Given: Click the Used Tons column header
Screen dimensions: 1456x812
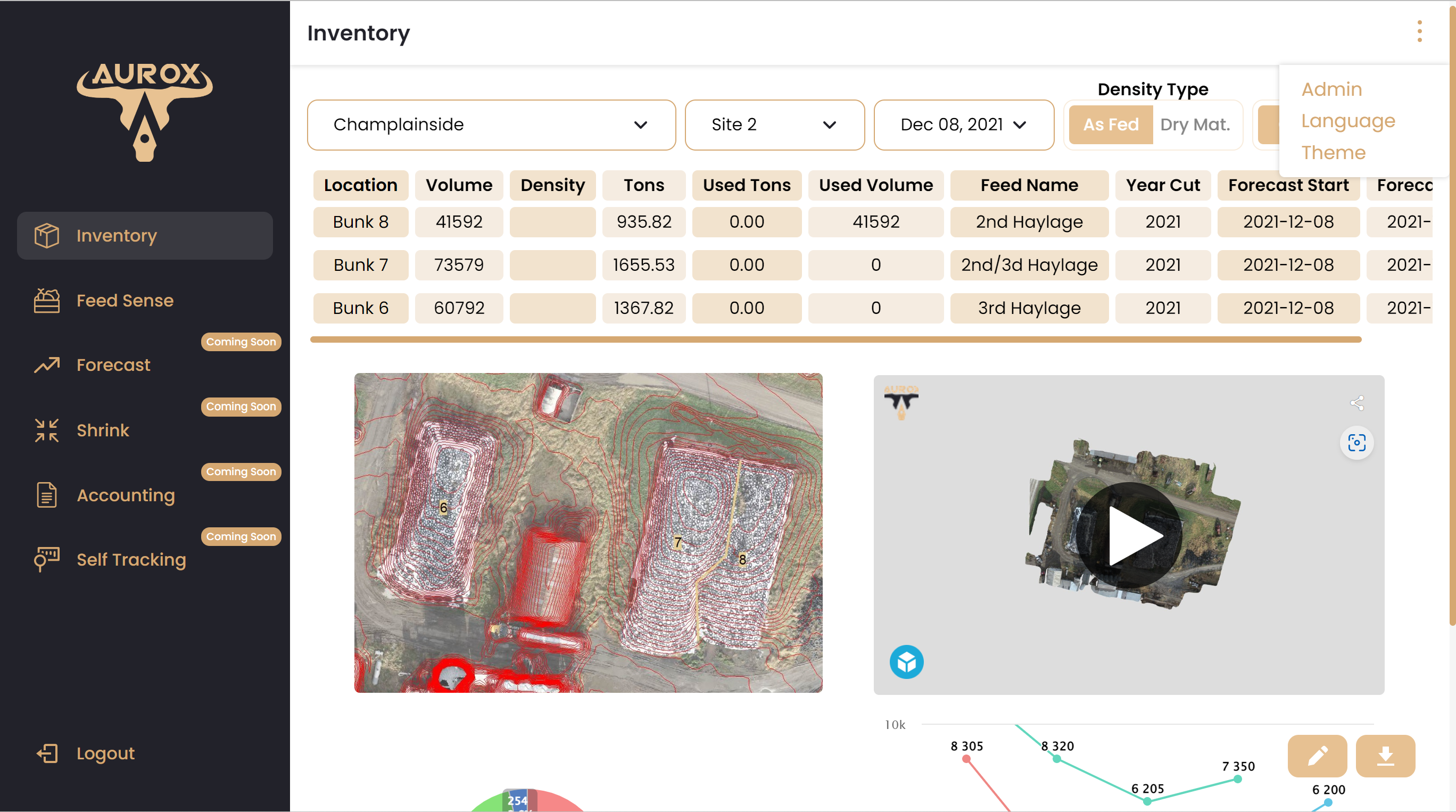Looking at the screenshot, I should (747, 185).
